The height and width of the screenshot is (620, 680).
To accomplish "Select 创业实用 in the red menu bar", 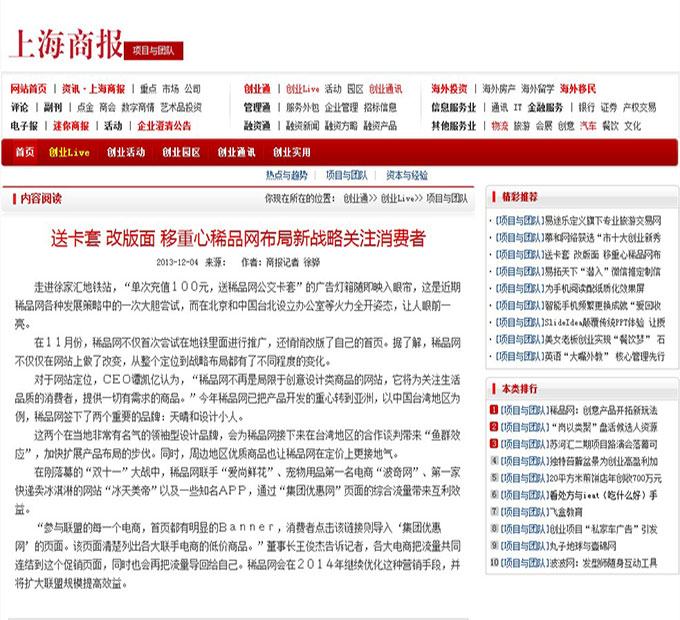I will click(292, 152).
